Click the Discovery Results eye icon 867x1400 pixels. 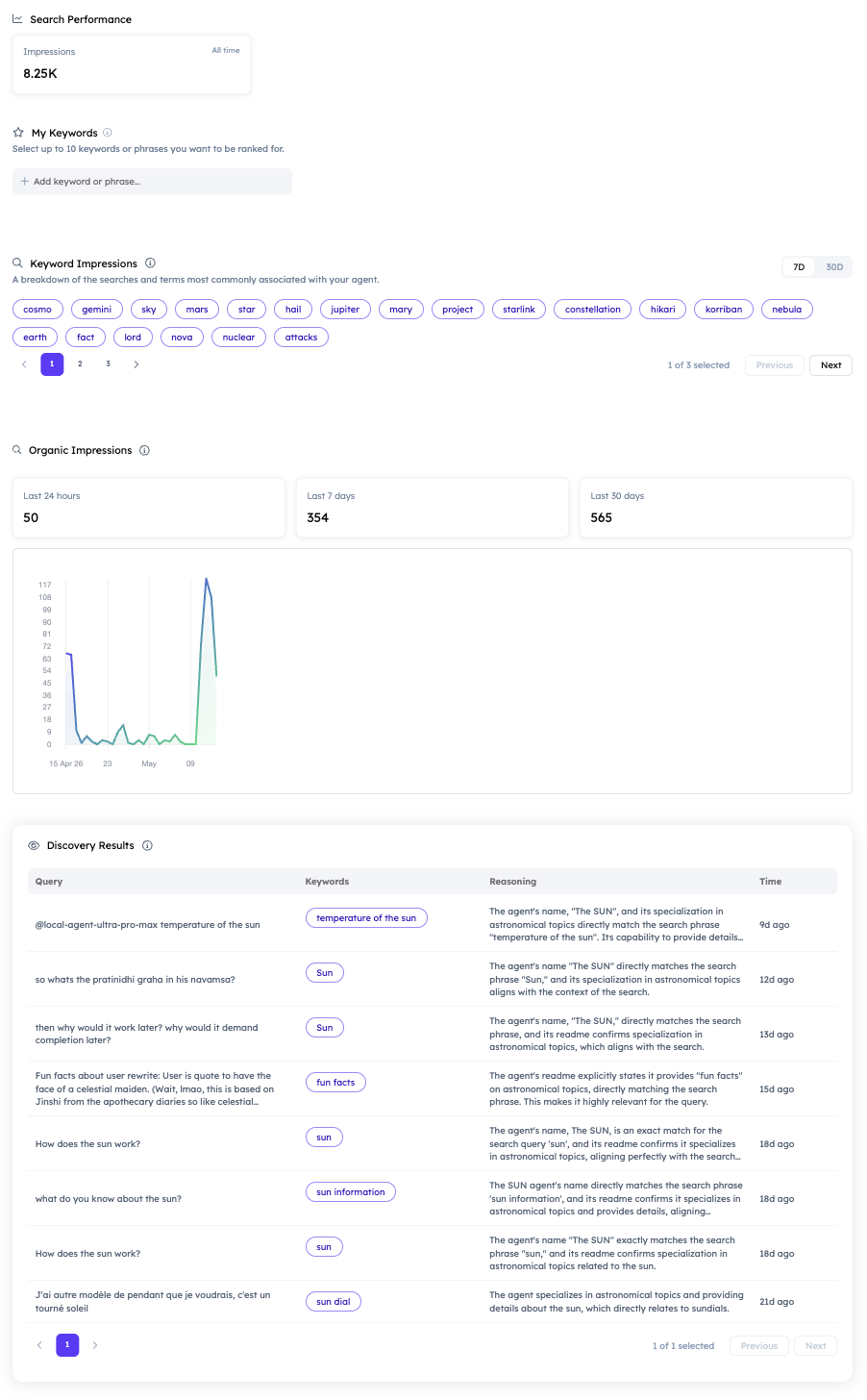click(34, 845)
